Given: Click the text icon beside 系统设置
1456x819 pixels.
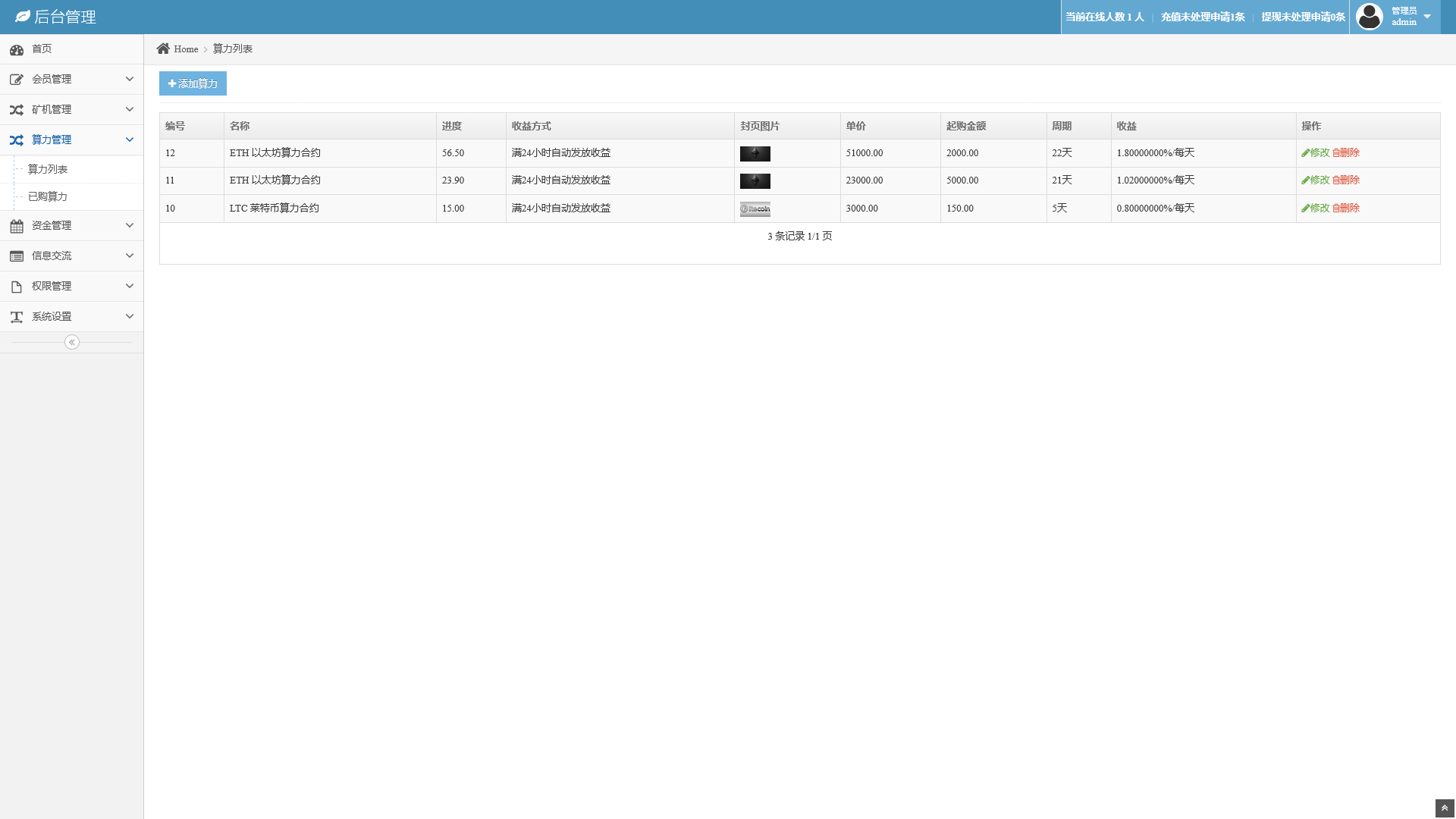Looking at the screenshot, I should pos(17,317).
